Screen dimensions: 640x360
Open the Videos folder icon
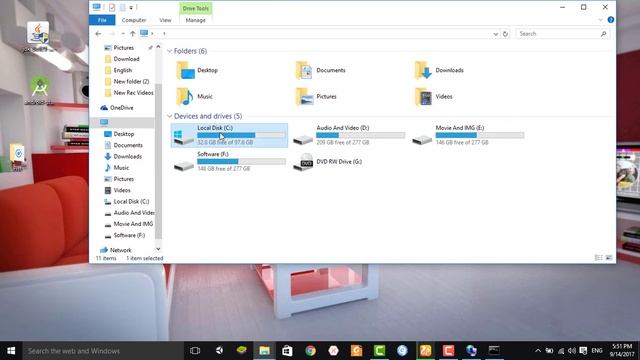click(423, 97)
